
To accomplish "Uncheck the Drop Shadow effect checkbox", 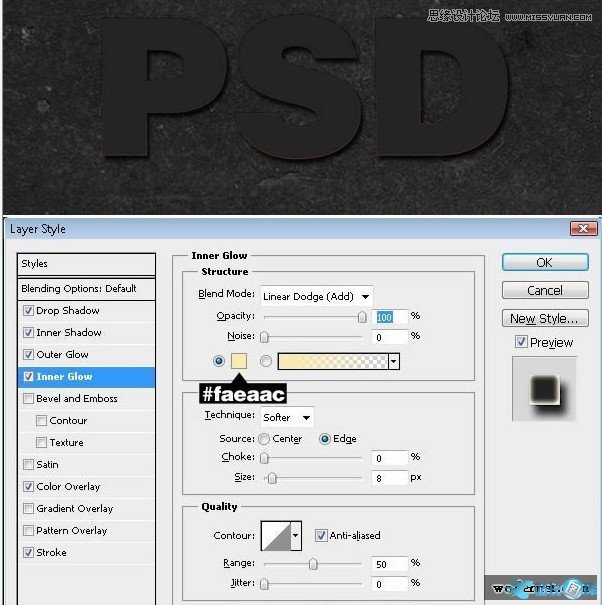I will (27, 311).
